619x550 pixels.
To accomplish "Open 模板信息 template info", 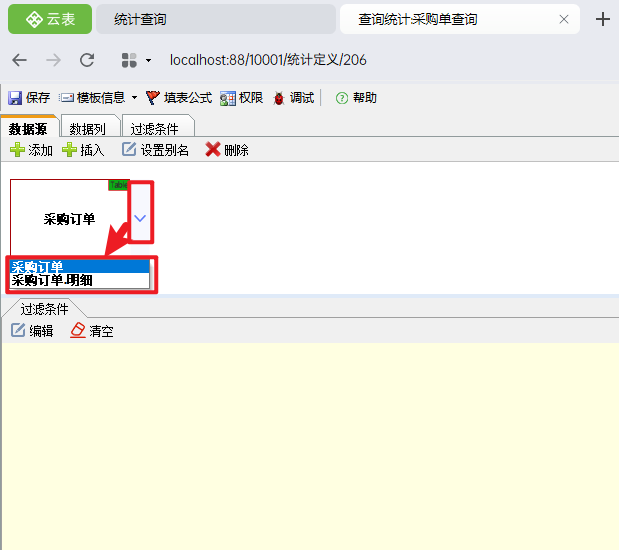I will [x=92, y=98].
